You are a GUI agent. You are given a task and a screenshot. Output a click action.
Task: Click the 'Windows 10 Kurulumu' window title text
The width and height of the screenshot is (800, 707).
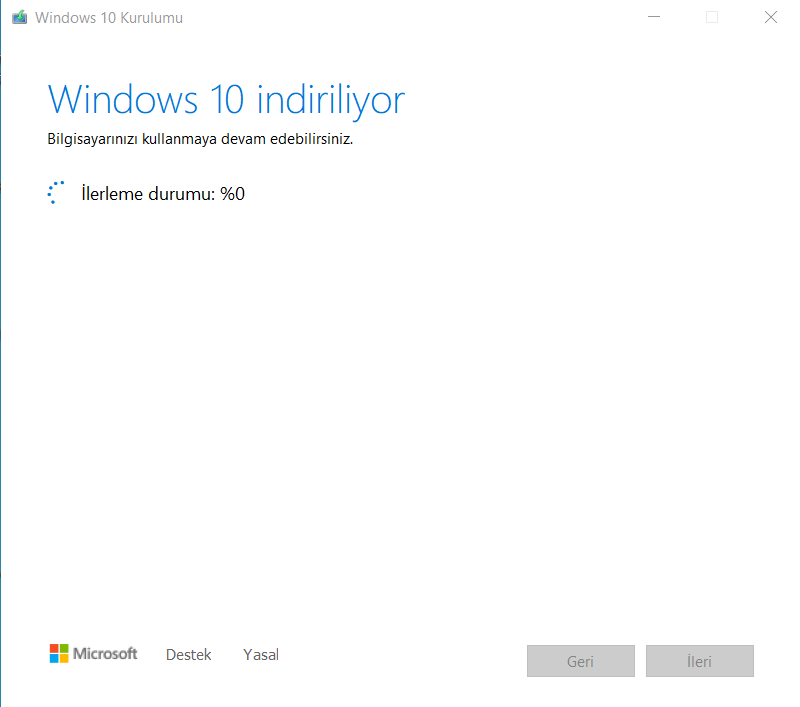click(109, 18)
